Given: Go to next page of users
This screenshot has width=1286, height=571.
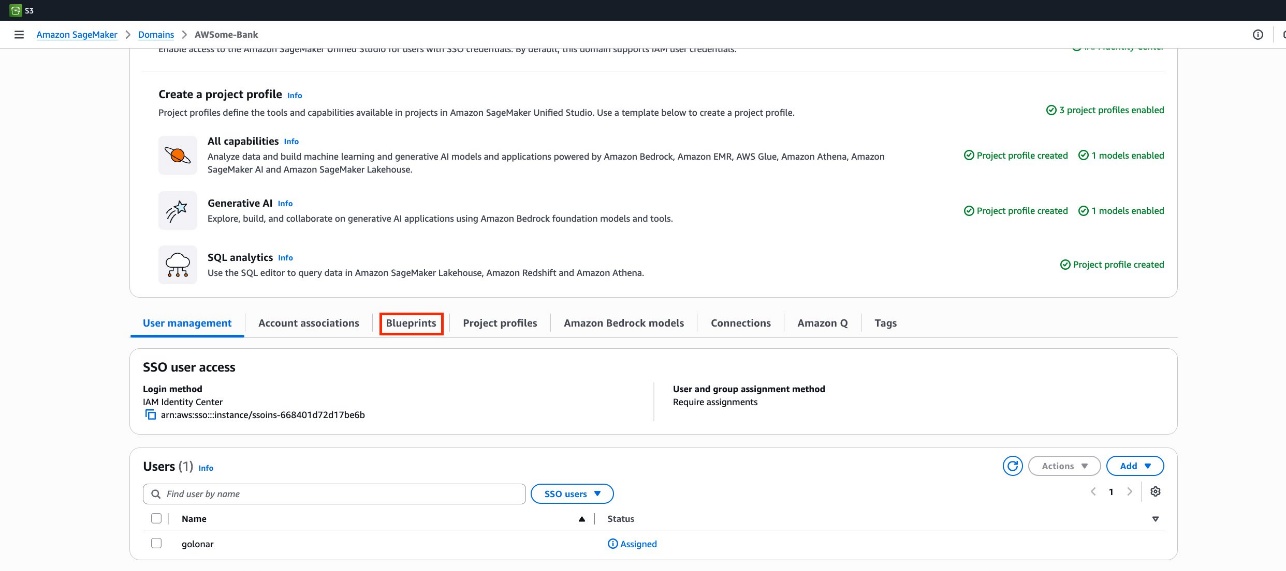Looking at the screenshot, I should 1130,492.
